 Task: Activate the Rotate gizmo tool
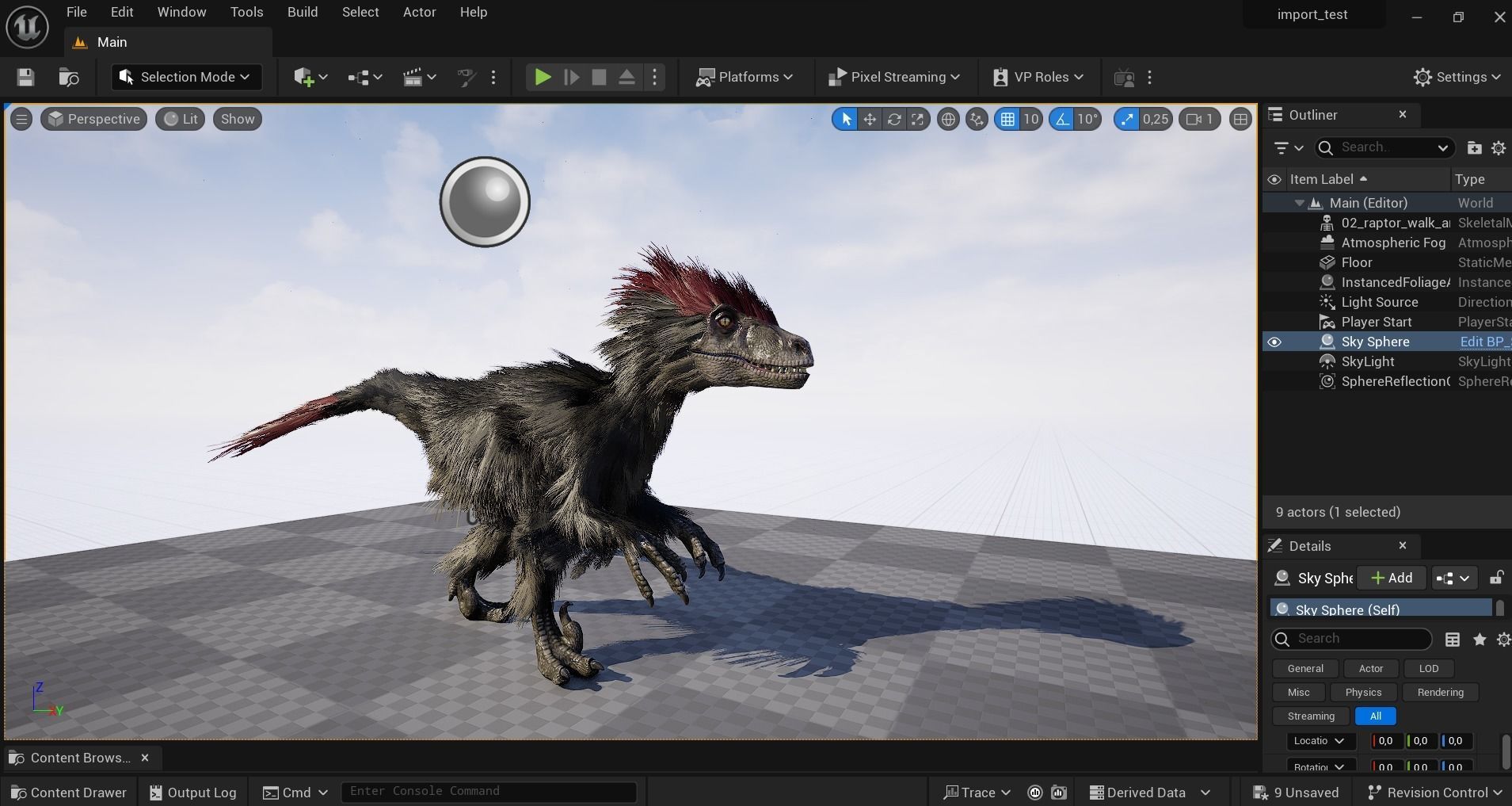(x=894, y=119)
